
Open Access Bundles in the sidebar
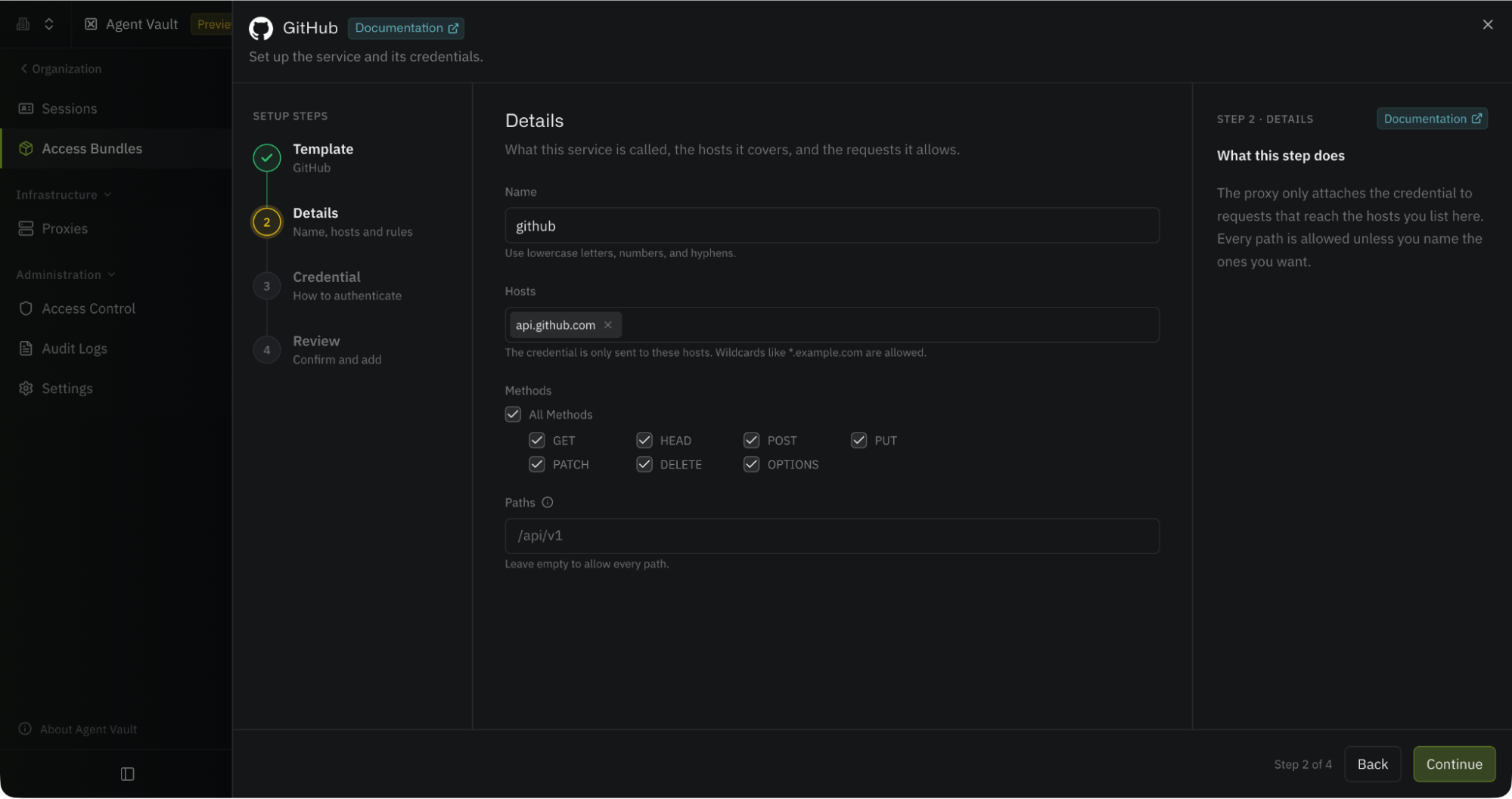(x=116, y=149)
